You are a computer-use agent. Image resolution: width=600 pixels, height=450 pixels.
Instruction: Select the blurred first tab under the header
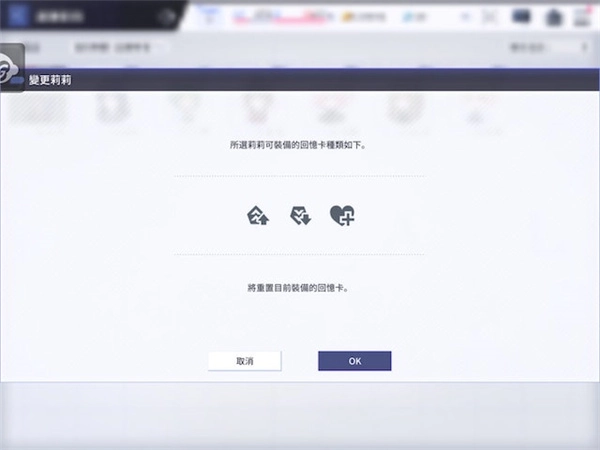point(32,48)
